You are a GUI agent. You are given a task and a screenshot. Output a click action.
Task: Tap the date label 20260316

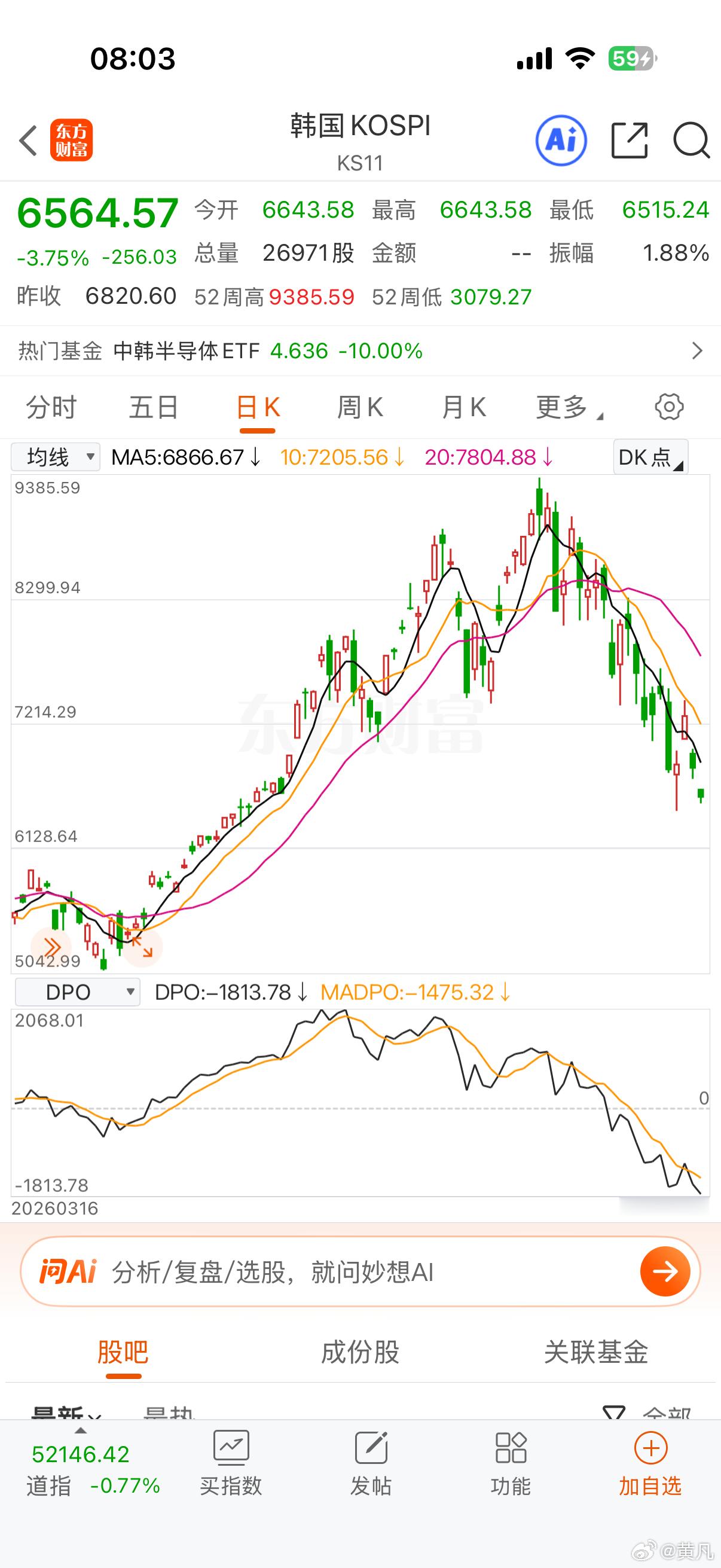point(55,1208)
